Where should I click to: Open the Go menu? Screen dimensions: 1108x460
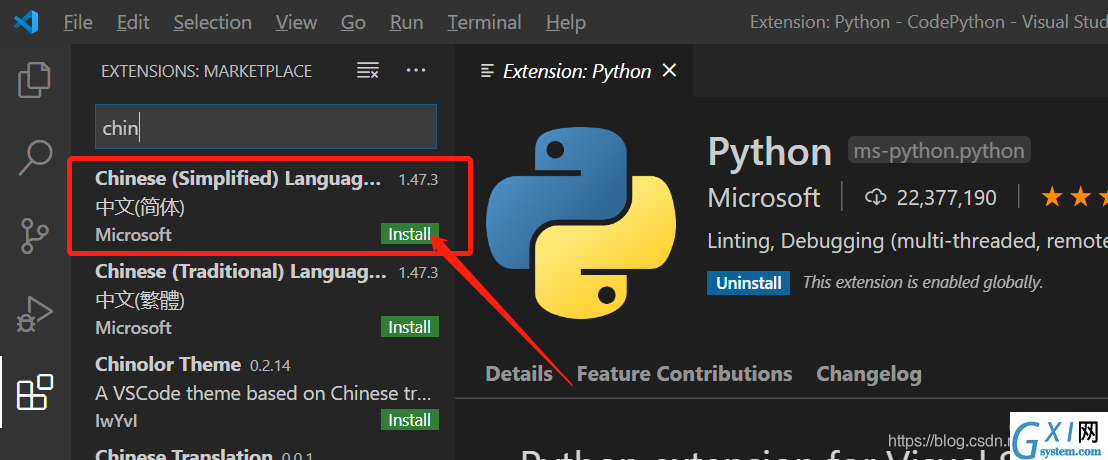point(353,23)
